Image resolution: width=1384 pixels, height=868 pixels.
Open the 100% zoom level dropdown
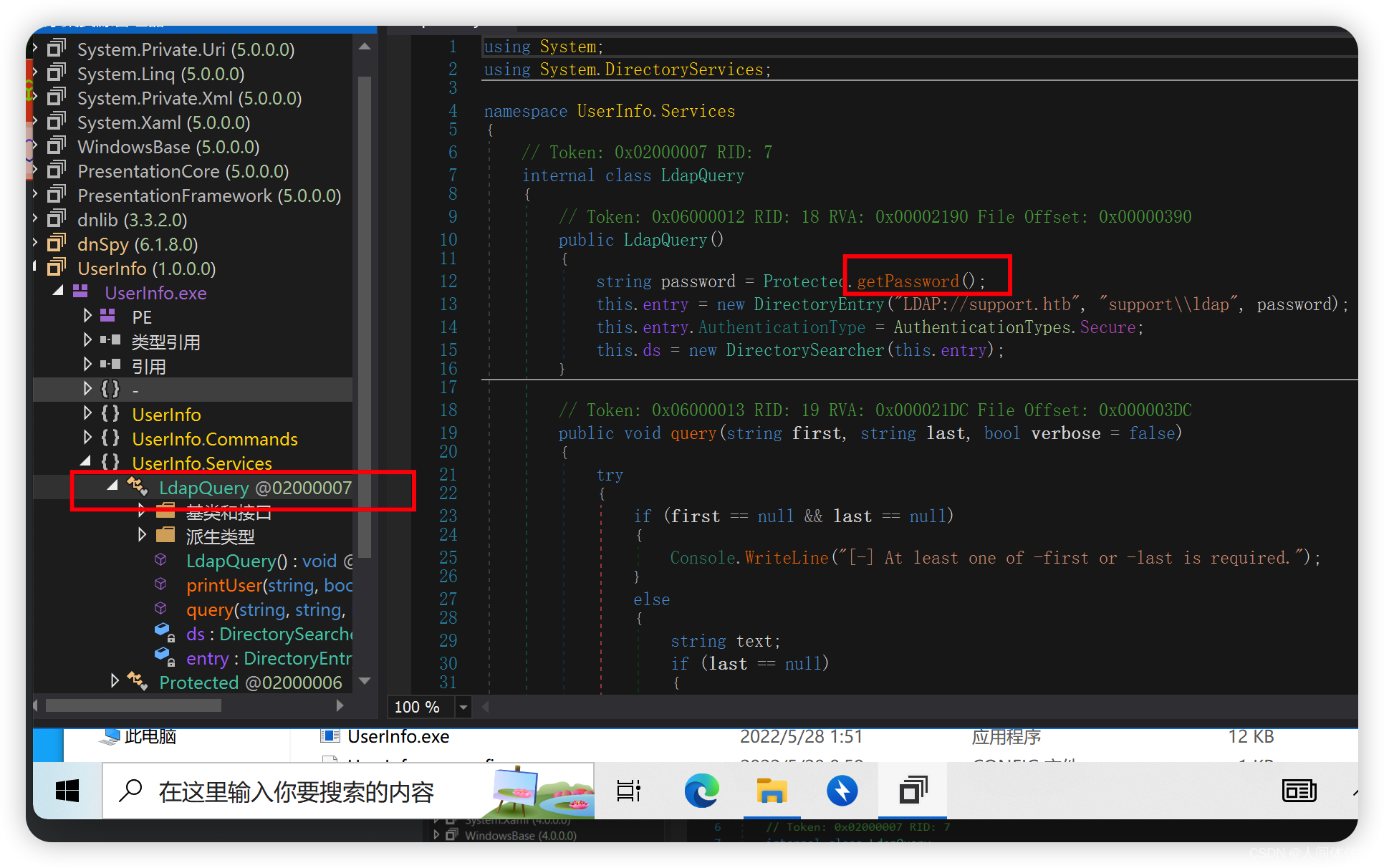click(463, 707)
